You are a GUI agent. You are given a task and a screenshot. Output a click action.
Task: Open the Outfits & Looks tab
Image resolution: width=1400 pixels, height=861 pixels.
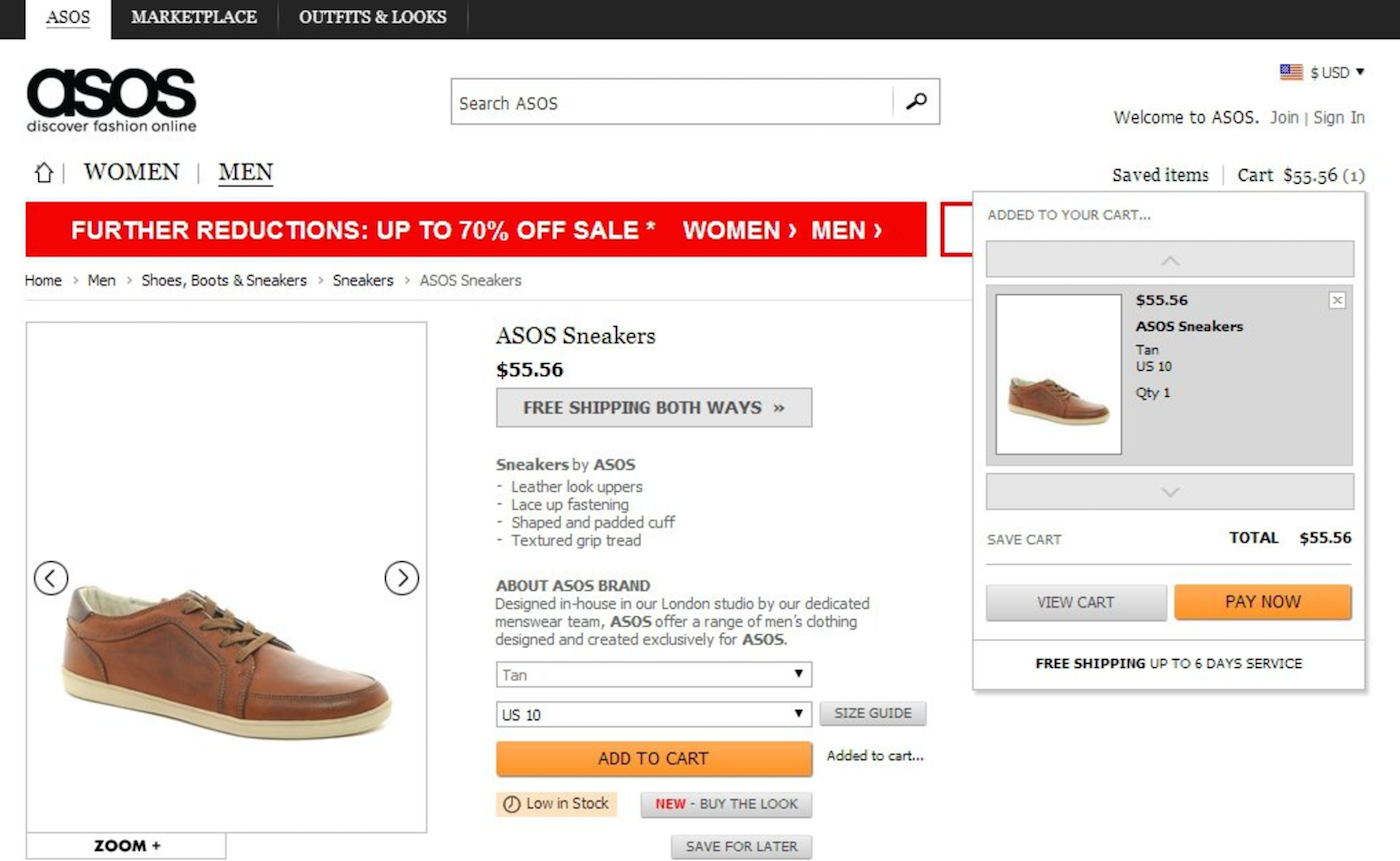pos(372,17)
